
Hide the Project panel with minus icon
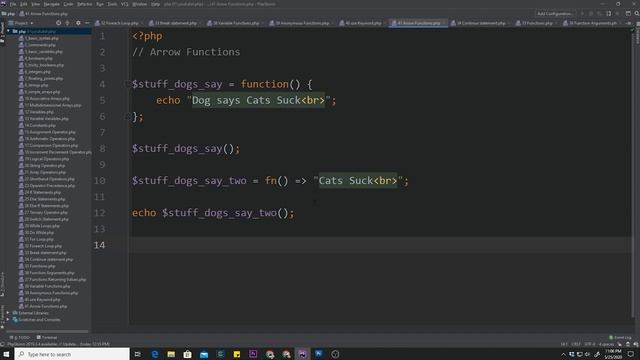point(87,23)
